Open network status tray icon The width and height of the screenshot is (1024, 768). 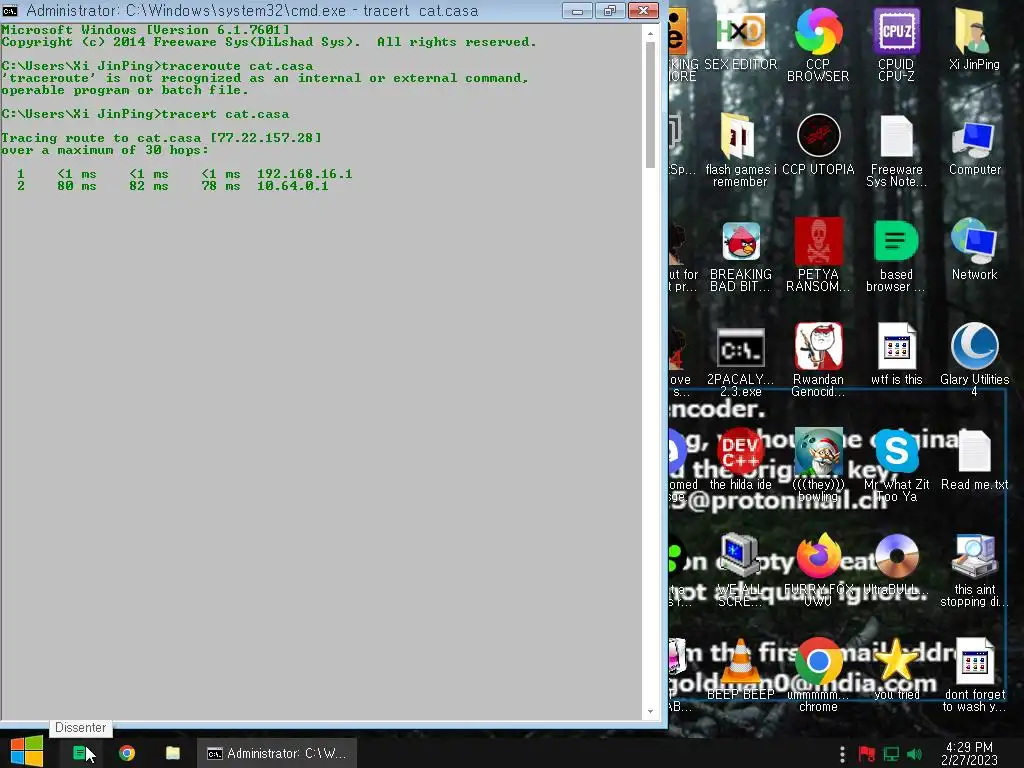[891, 754]
